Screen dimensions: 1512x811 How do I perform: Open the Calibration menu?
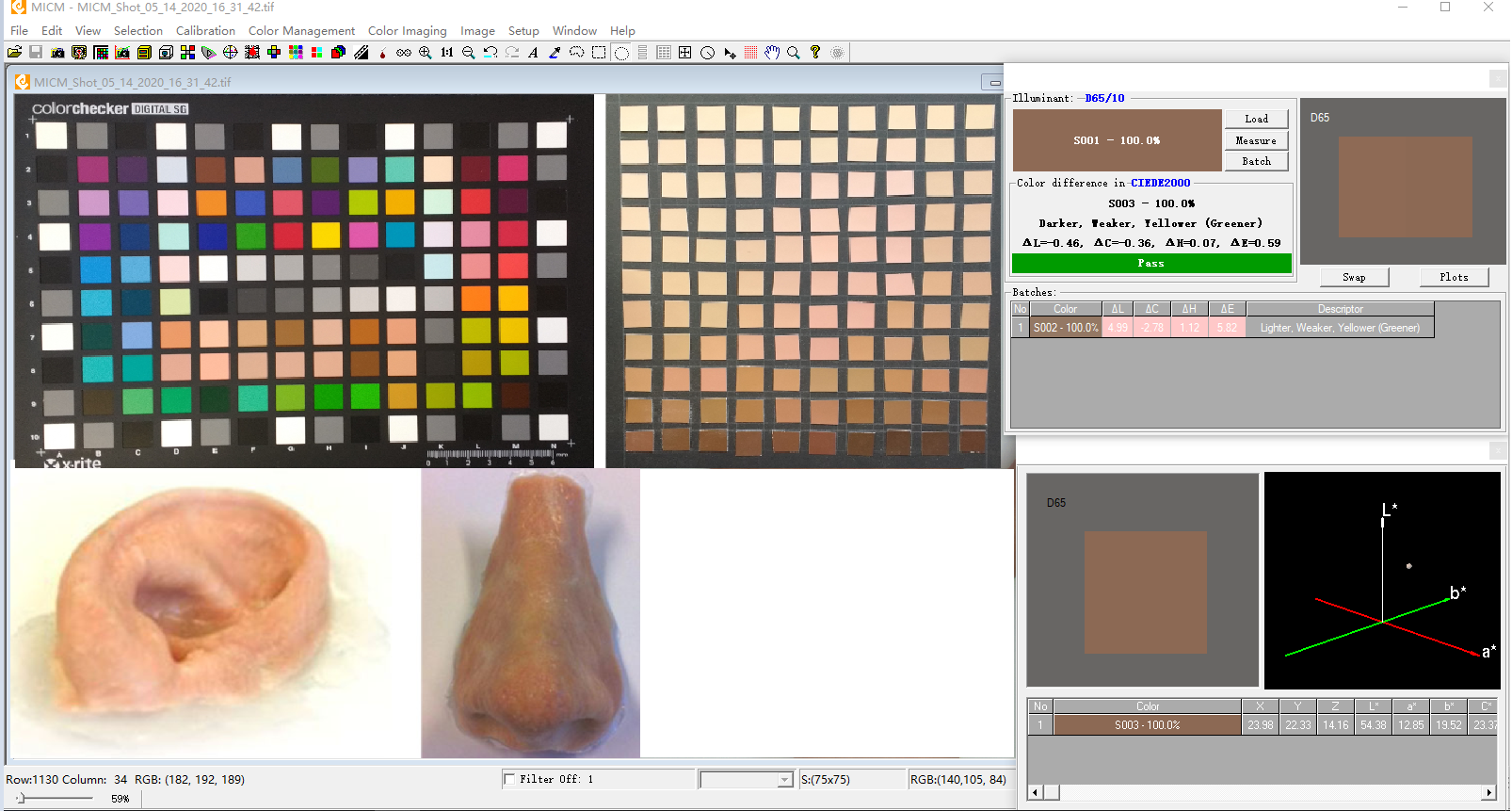pos(205,31)
